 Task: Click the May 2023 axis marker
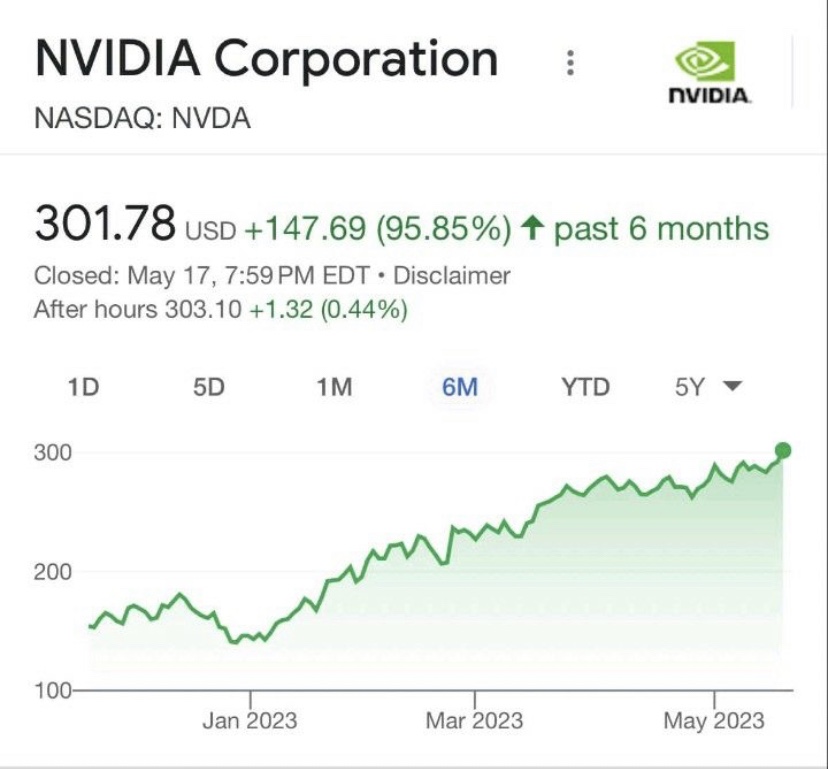click(x=714, y=721)
